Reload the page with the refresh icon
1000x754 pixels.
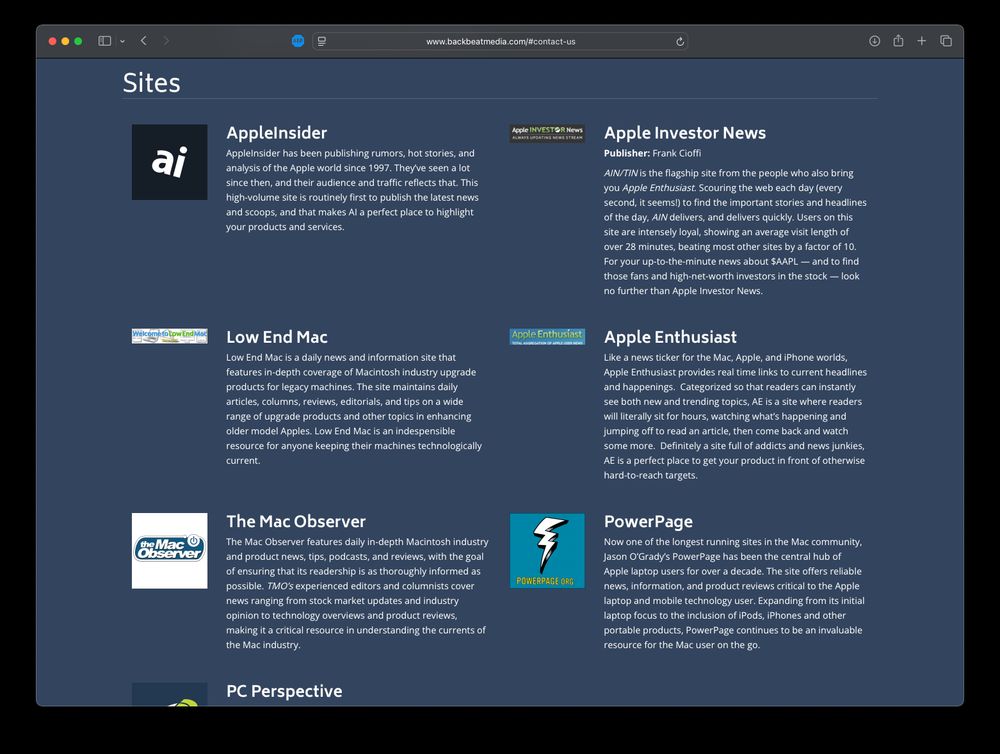(x=680, y=41)
